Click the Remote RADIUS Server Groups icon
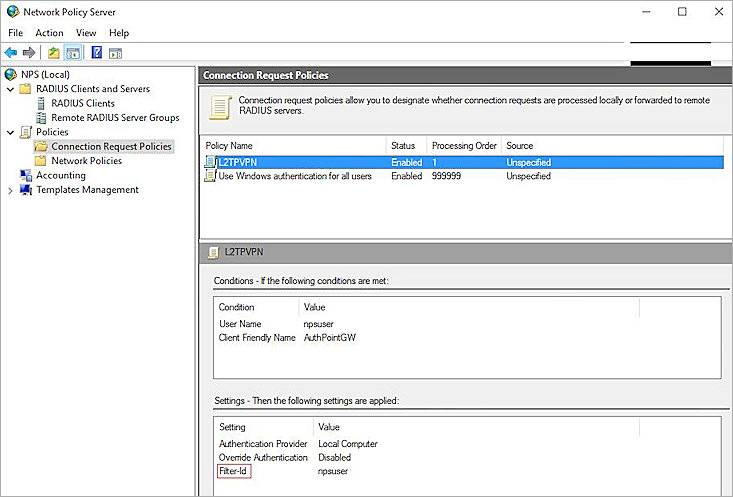The height and width of the screenshot is (497, 733). [41, 117]
